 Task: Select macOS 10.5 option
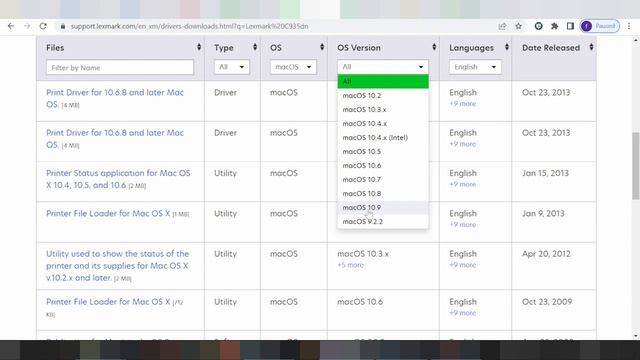pos(383,151)
